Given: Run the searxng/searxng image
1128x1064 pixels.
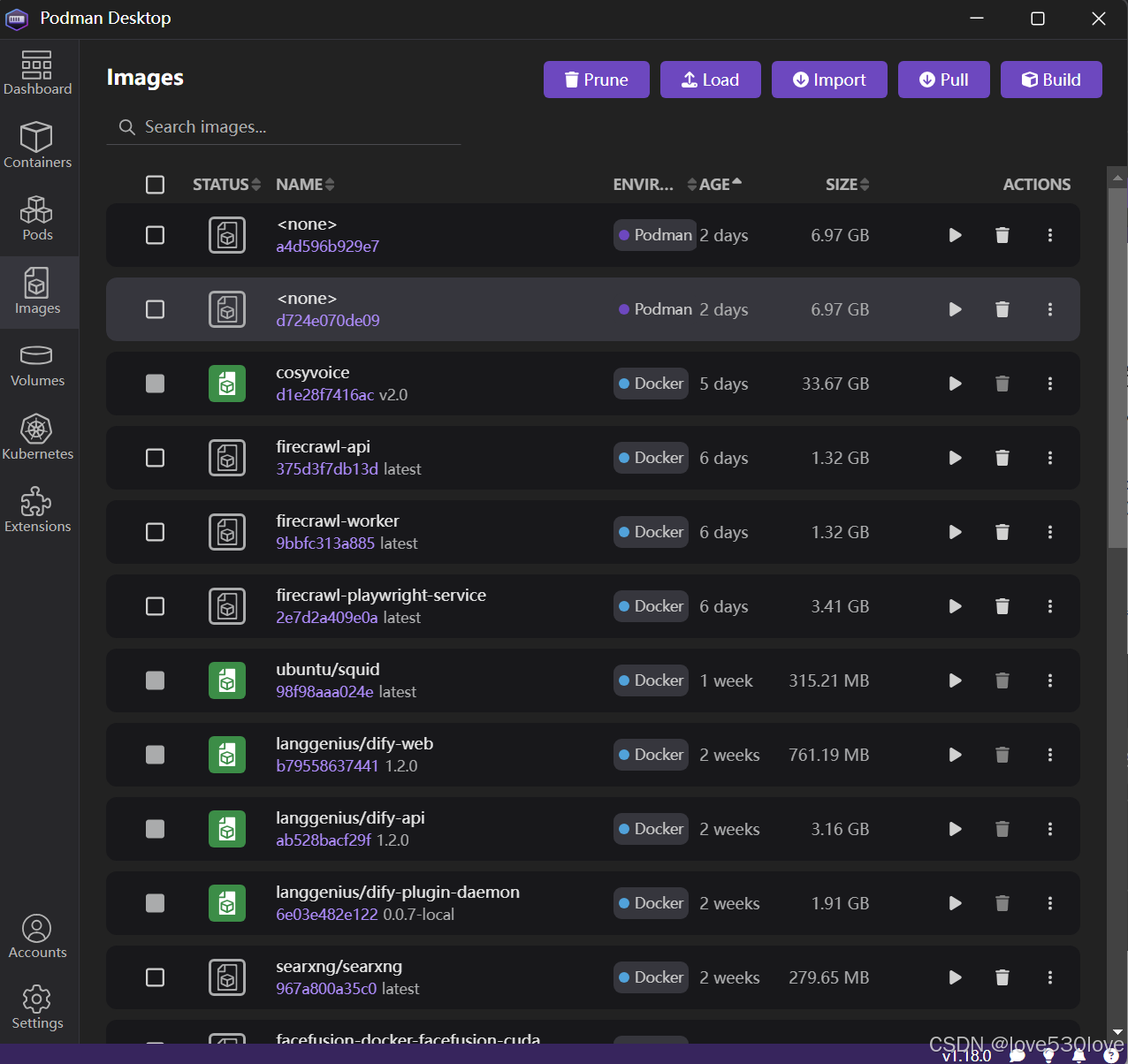Looking at the screenshot, I should (956, 977).
